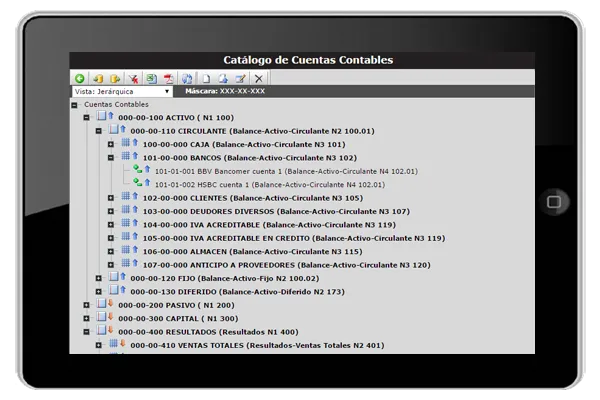Expand 105-00-000 IVA ACREDITABLE EN CREDITO node
The image size is (600, 400).
pos(111,238)
